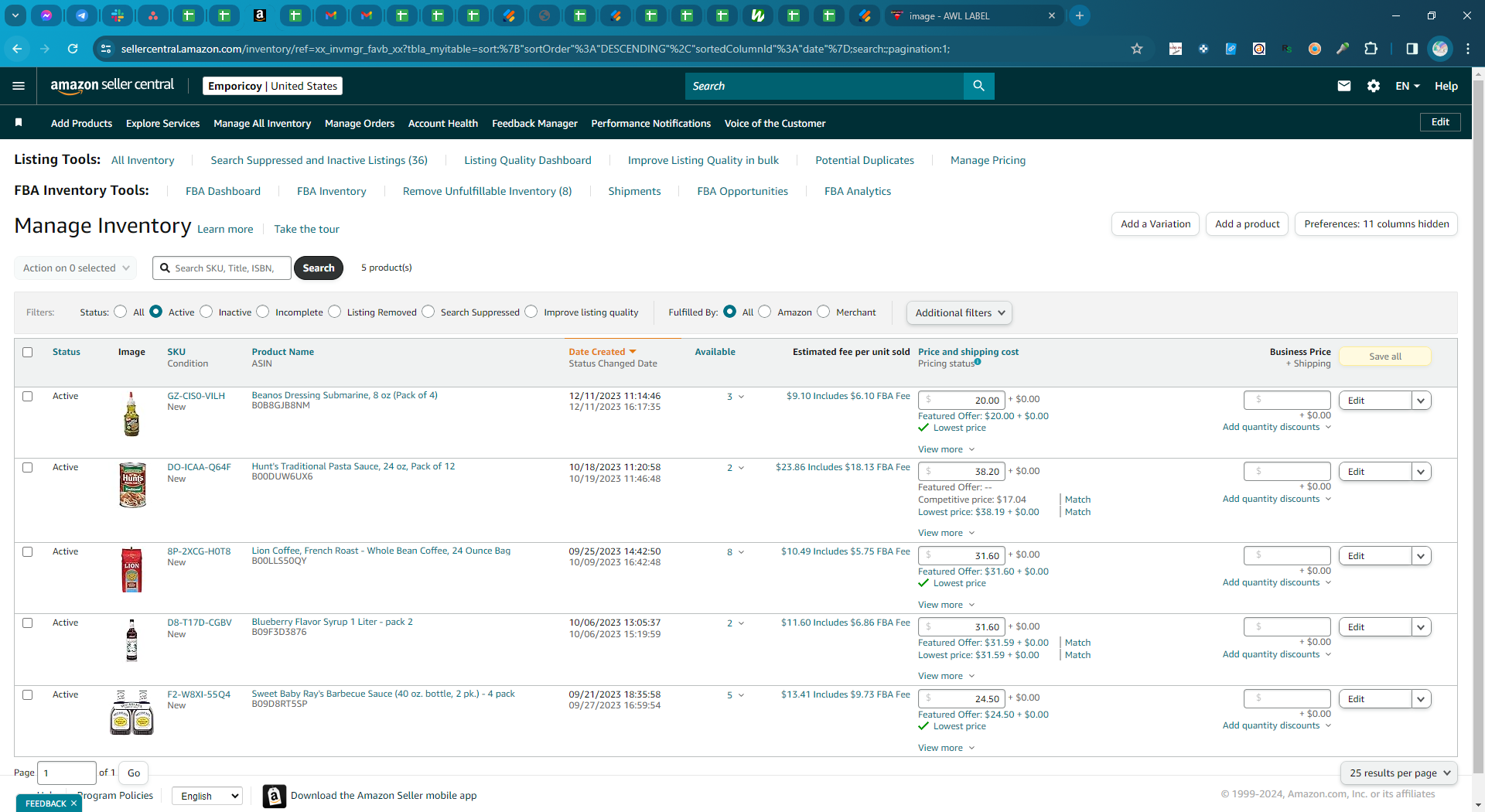The width and height of the screenshot is (1485, 812).
Task: Open browser profile avatar
Action: [1440, 49]
